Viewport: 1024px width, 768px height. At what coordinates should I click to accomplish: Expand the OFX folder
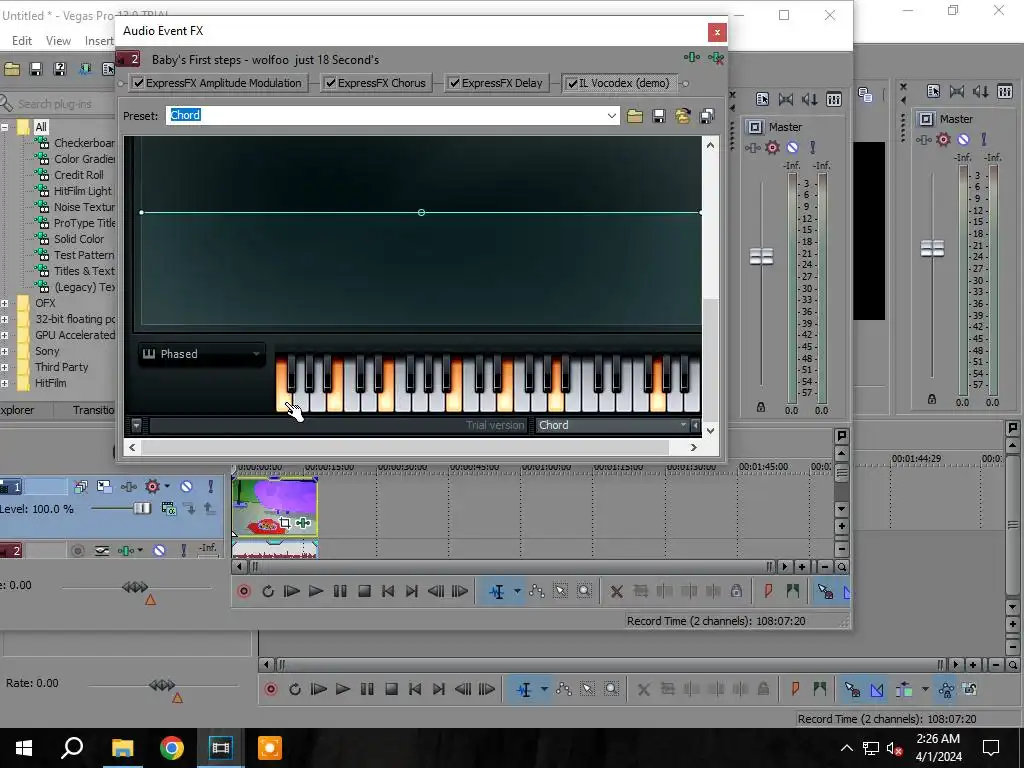pyautogui.click(x=5, y=304)
